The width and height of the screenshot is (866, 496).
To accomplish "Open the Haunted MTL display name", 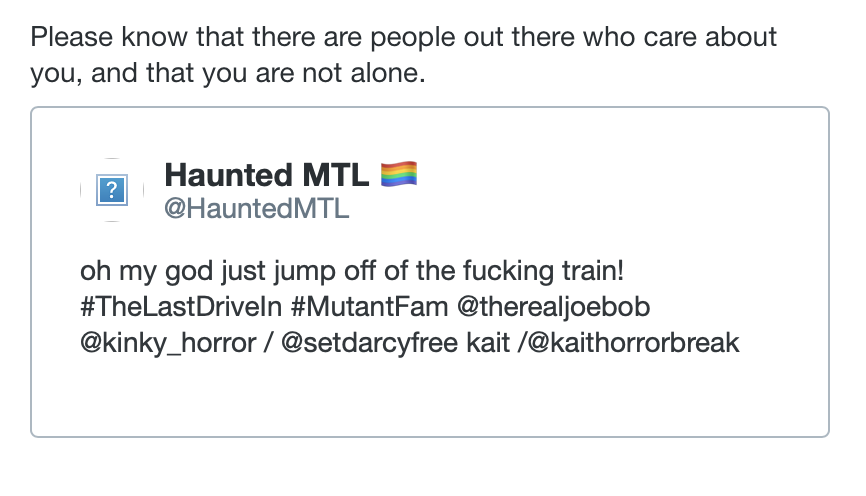I will coord(267,175).
